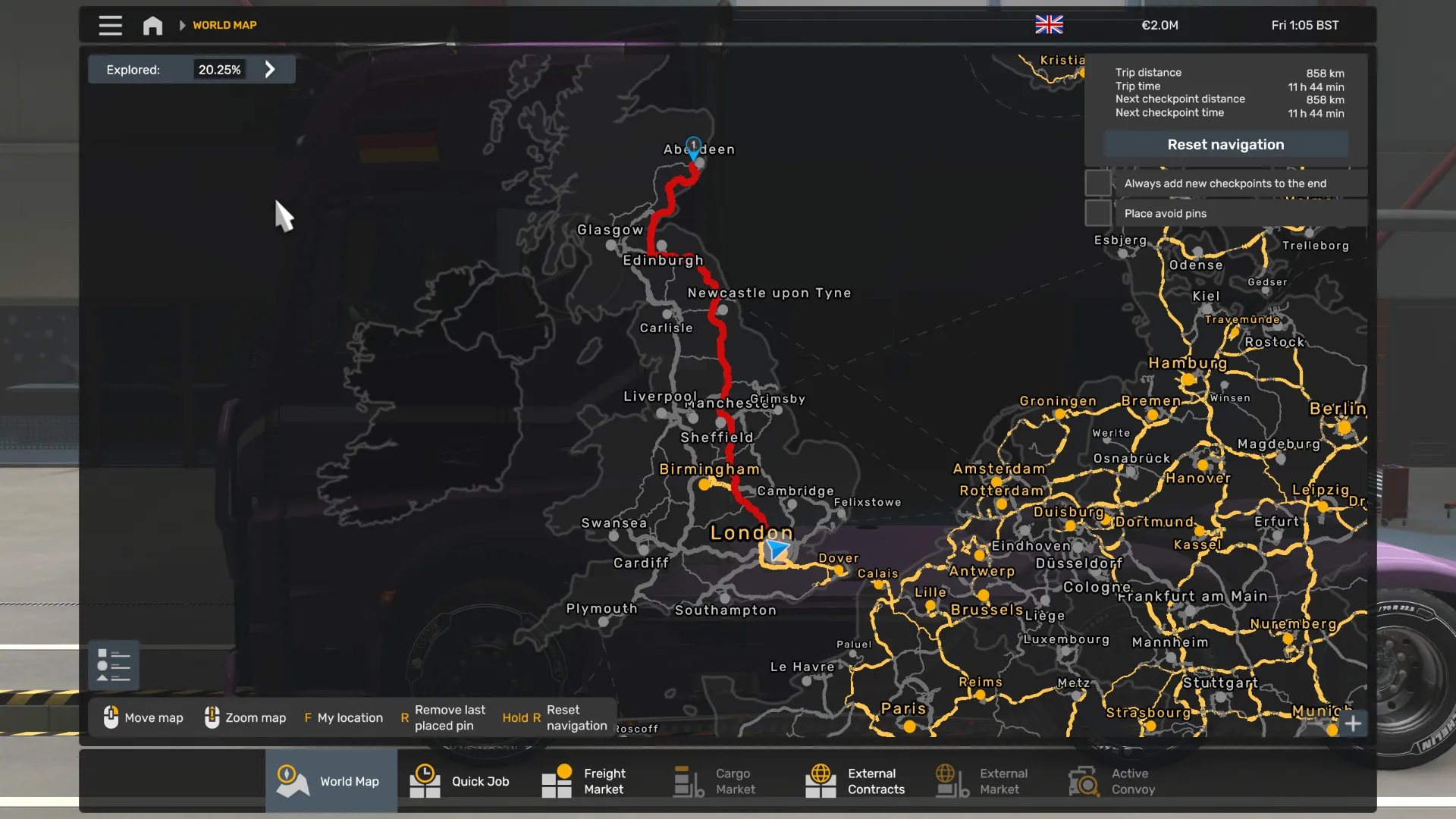
Task: Click the UK flag language icon
Action: click(1049, 24)
